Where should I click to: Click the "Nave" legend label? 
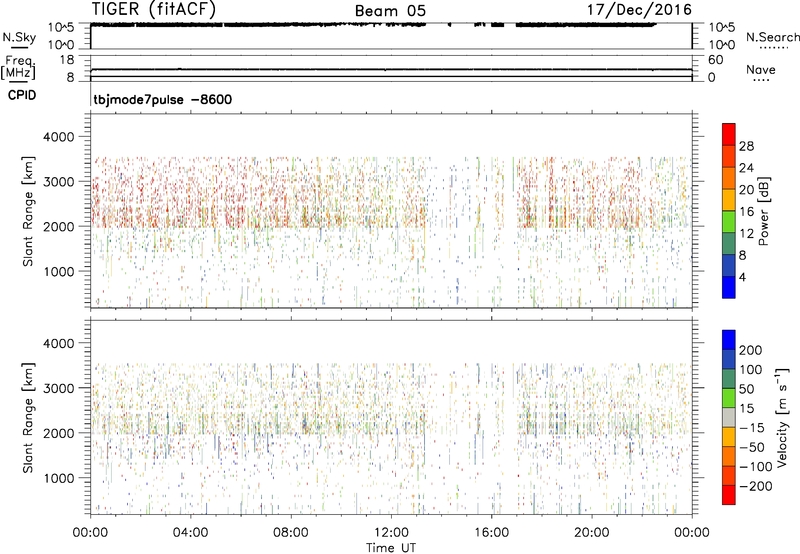point(761,69)
